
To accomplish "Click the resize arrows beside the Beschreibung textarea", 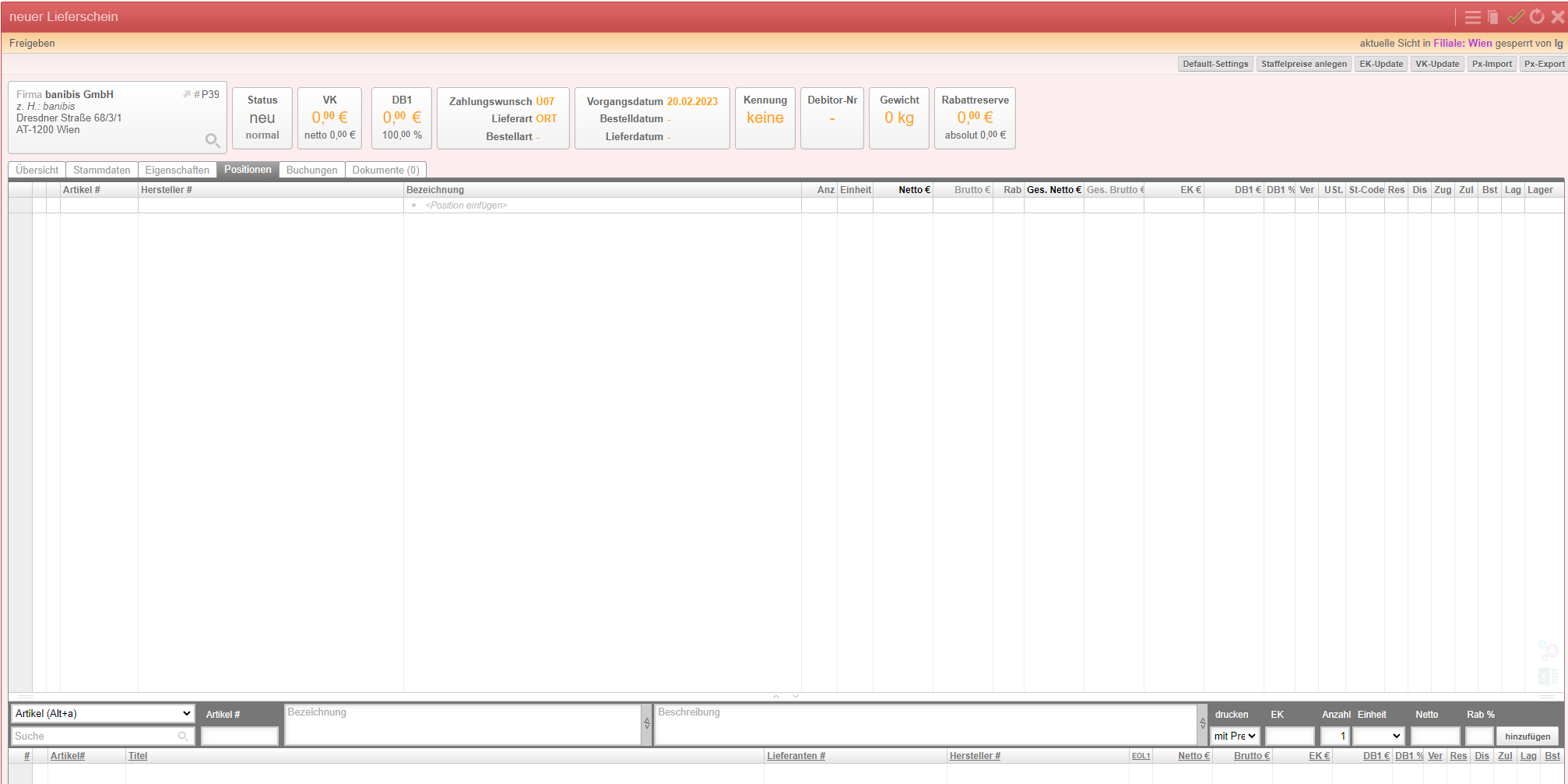I will 1202,723.
